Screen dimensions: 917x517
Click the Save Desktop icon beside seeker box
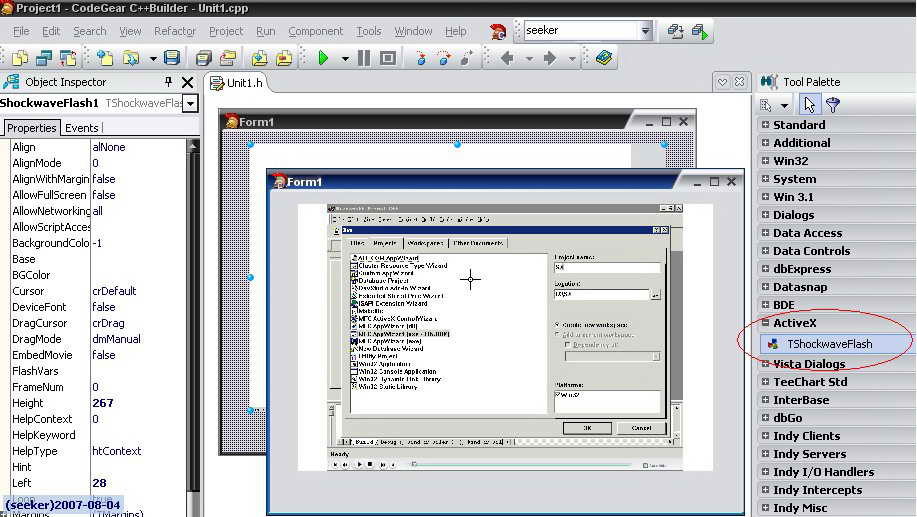pyautogui.click(x=675, y=31)
